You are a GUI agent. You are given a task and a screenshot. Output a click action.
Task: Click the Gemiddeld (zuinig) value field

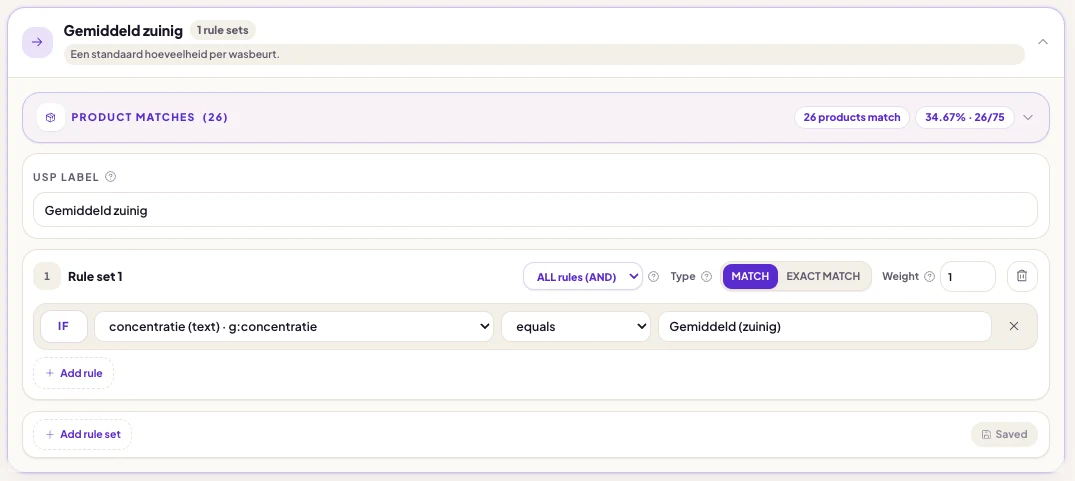click(825, 327)
